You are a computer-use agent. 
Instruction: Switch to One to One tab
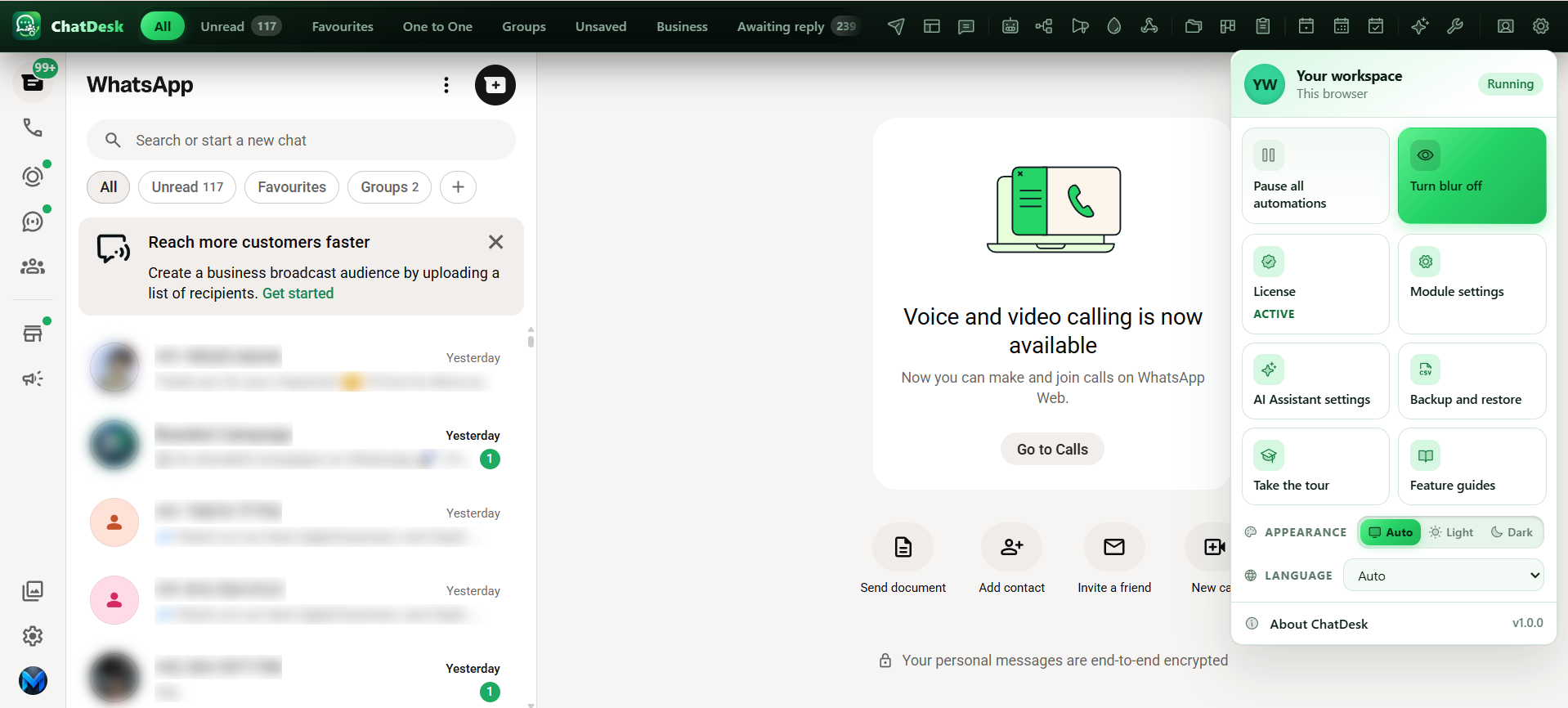coord(437,26)
